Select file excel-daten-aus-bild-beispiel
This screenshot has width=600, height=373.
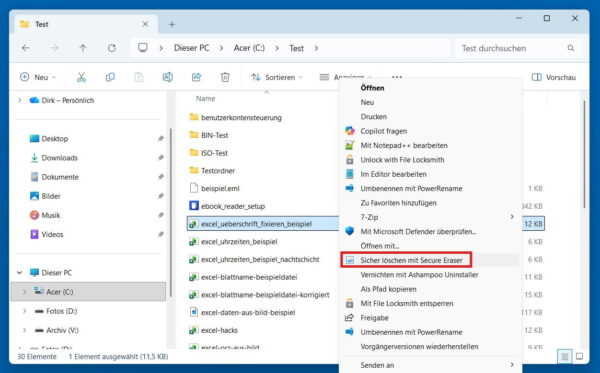coord(248,312)
